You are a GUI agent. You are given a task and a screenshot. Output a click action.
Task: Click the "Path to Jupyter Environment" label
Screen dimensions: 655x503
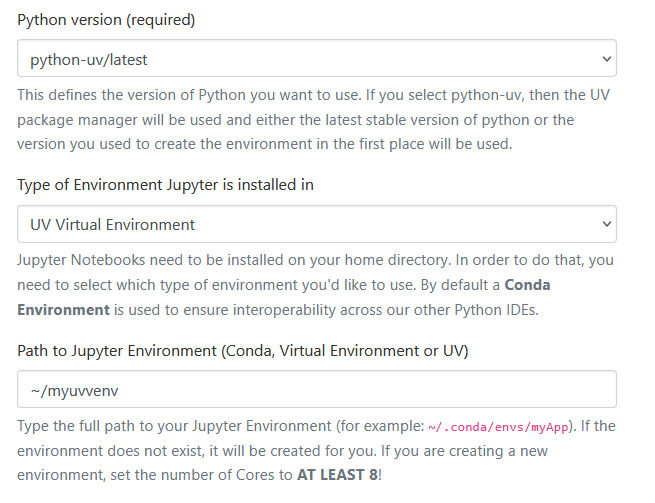[x=243, y=351]
